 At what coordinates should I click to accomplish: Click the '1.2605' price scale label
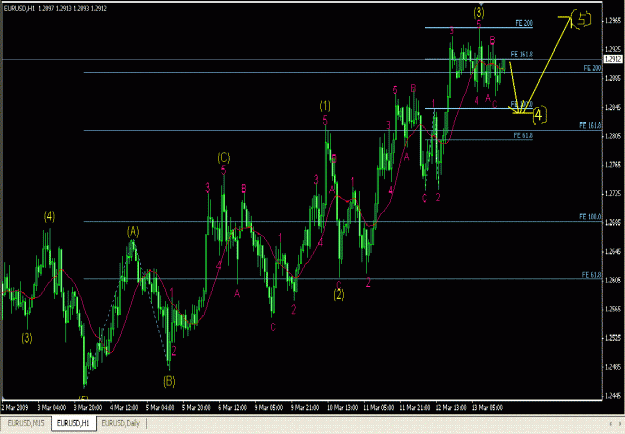(613, 280)
